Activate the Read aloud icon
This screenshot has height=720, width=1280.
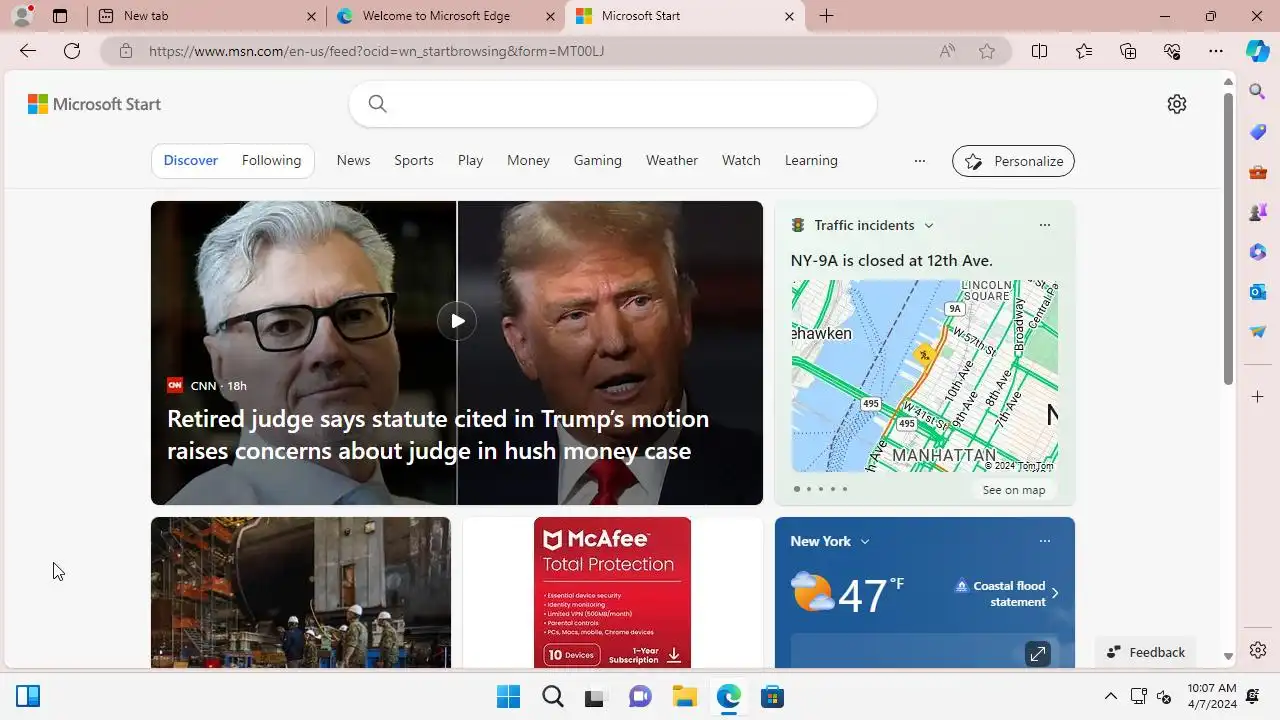pos(947,51)
